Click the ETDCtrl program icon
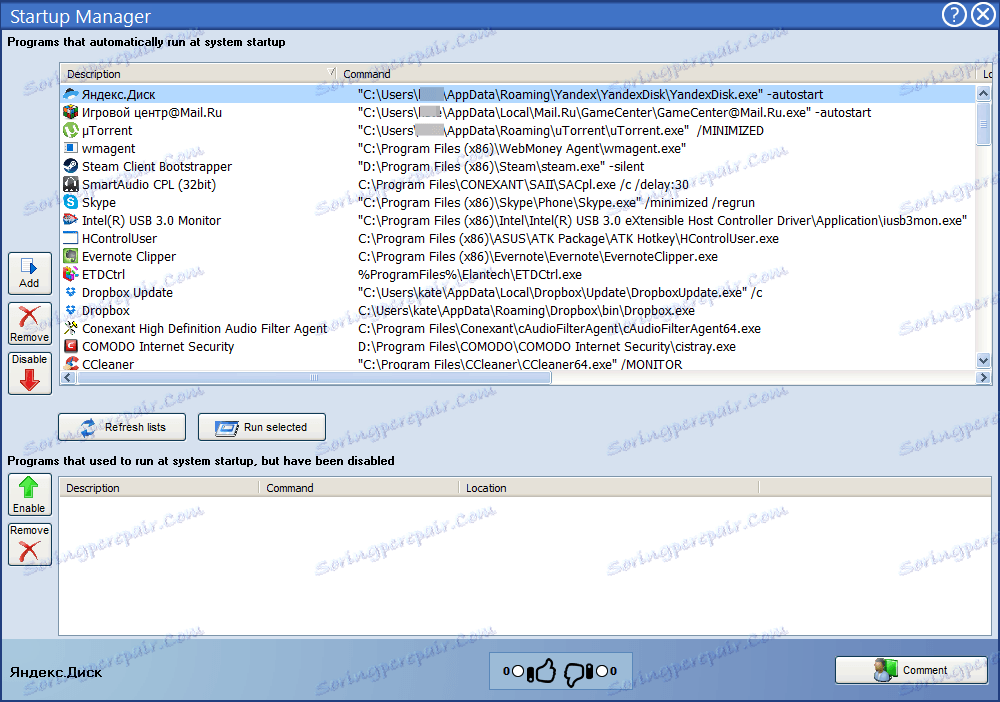This screenshot has height=702, width=1000. click(71, 274)
